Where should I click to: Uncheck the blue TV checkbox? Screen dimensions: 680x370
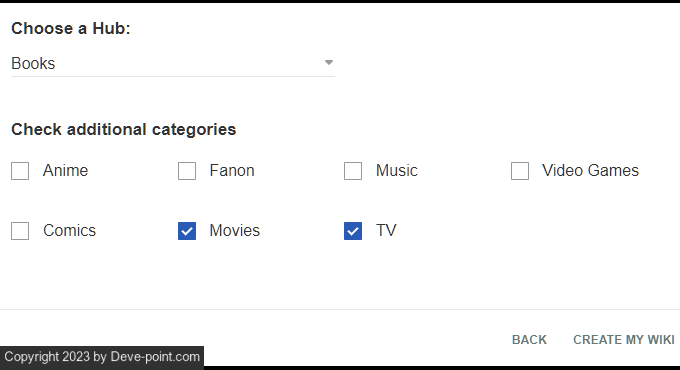tap(353, 231)
